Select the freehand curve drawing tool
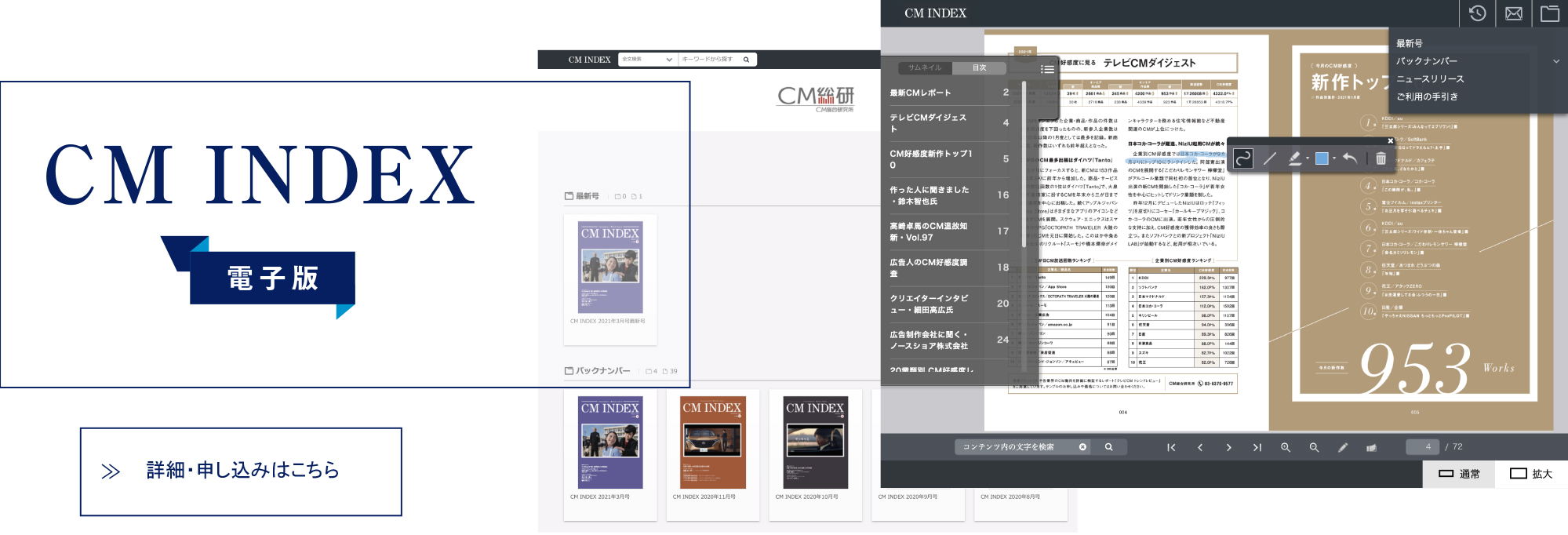The width and height of the screenshot is (1568, 535). click(1243, 158)
